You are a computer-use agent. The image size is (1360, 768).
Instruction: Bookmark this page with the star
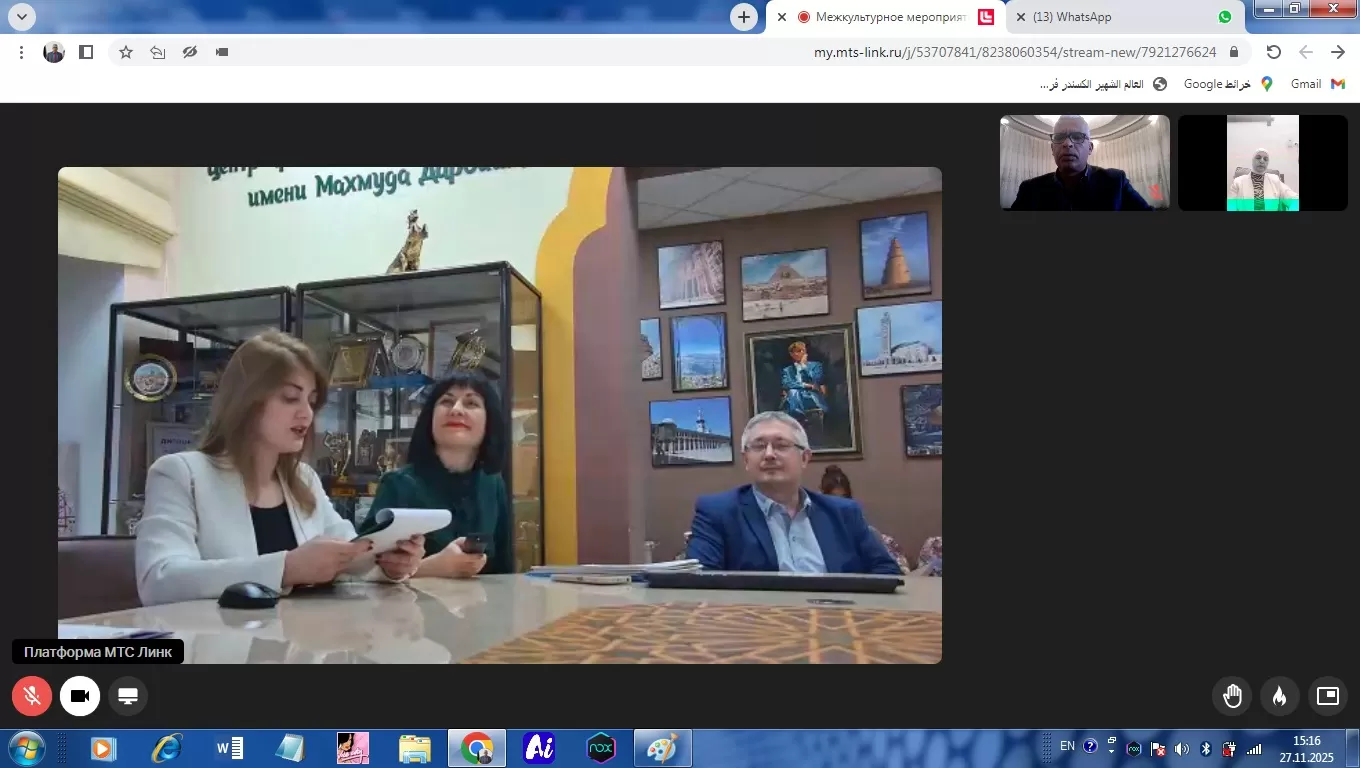point(126,52)
